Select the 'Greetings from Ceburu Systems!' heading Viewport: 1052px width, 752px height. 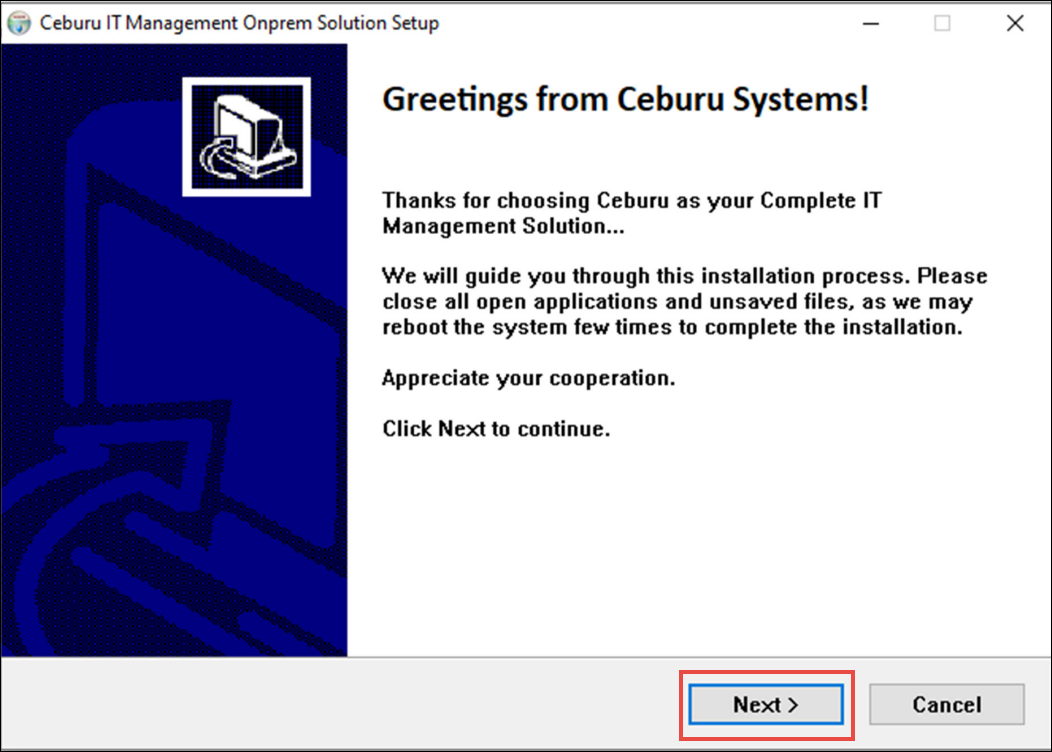pos(625,99)
